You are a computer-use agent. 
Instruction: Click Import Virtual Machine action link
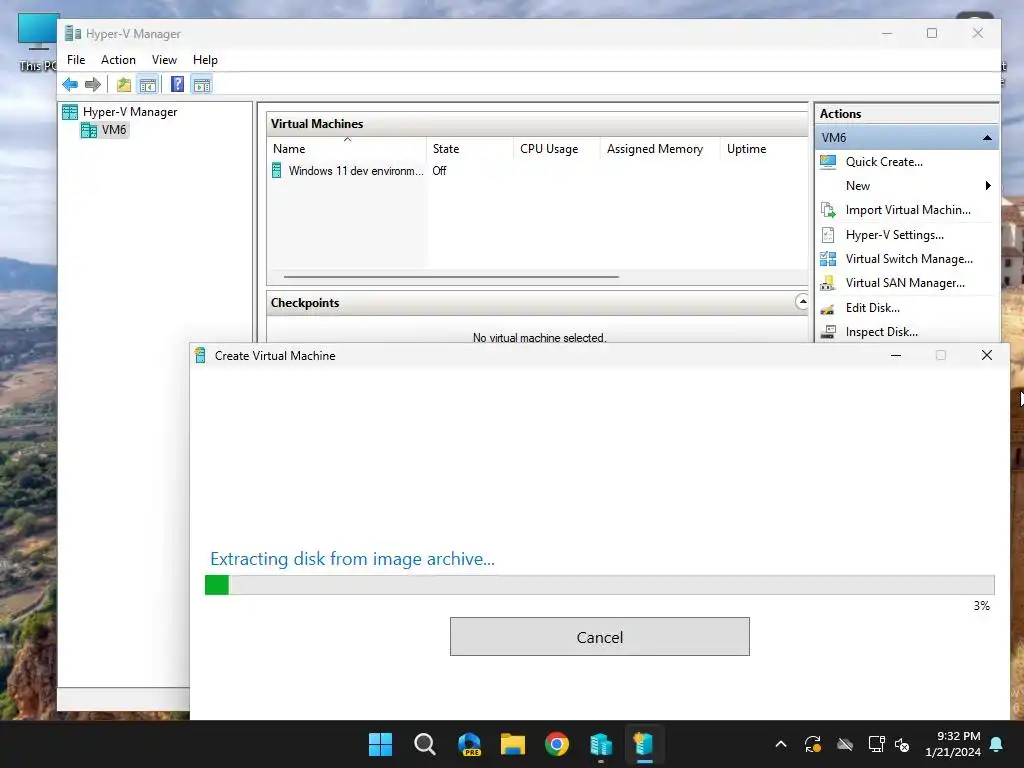(x=908, y=210)
